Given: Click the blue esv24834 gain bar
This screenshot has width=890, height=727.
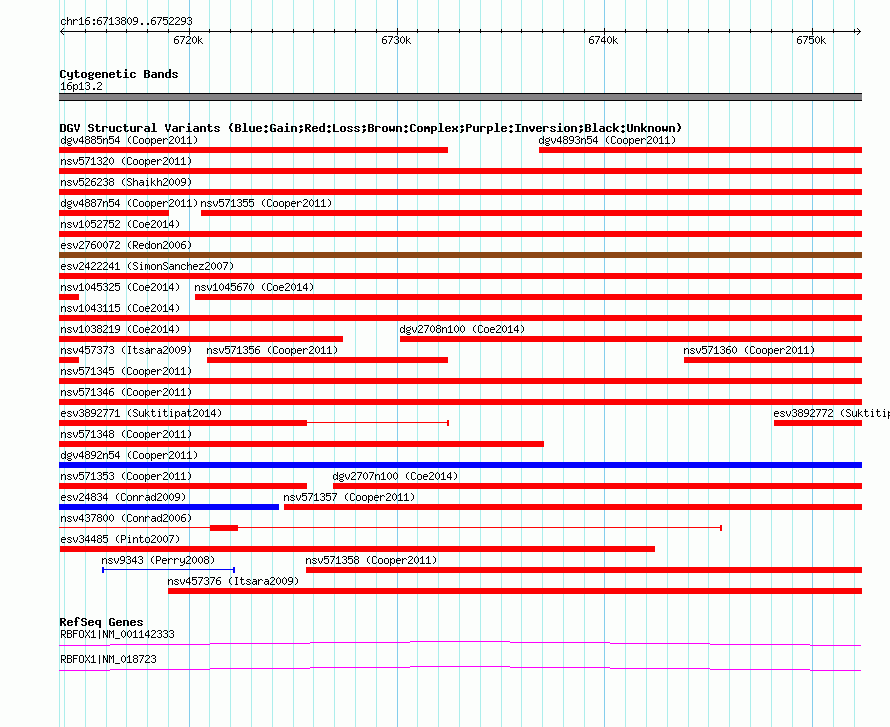Looking at the screenshot, I should click(169, 507).
